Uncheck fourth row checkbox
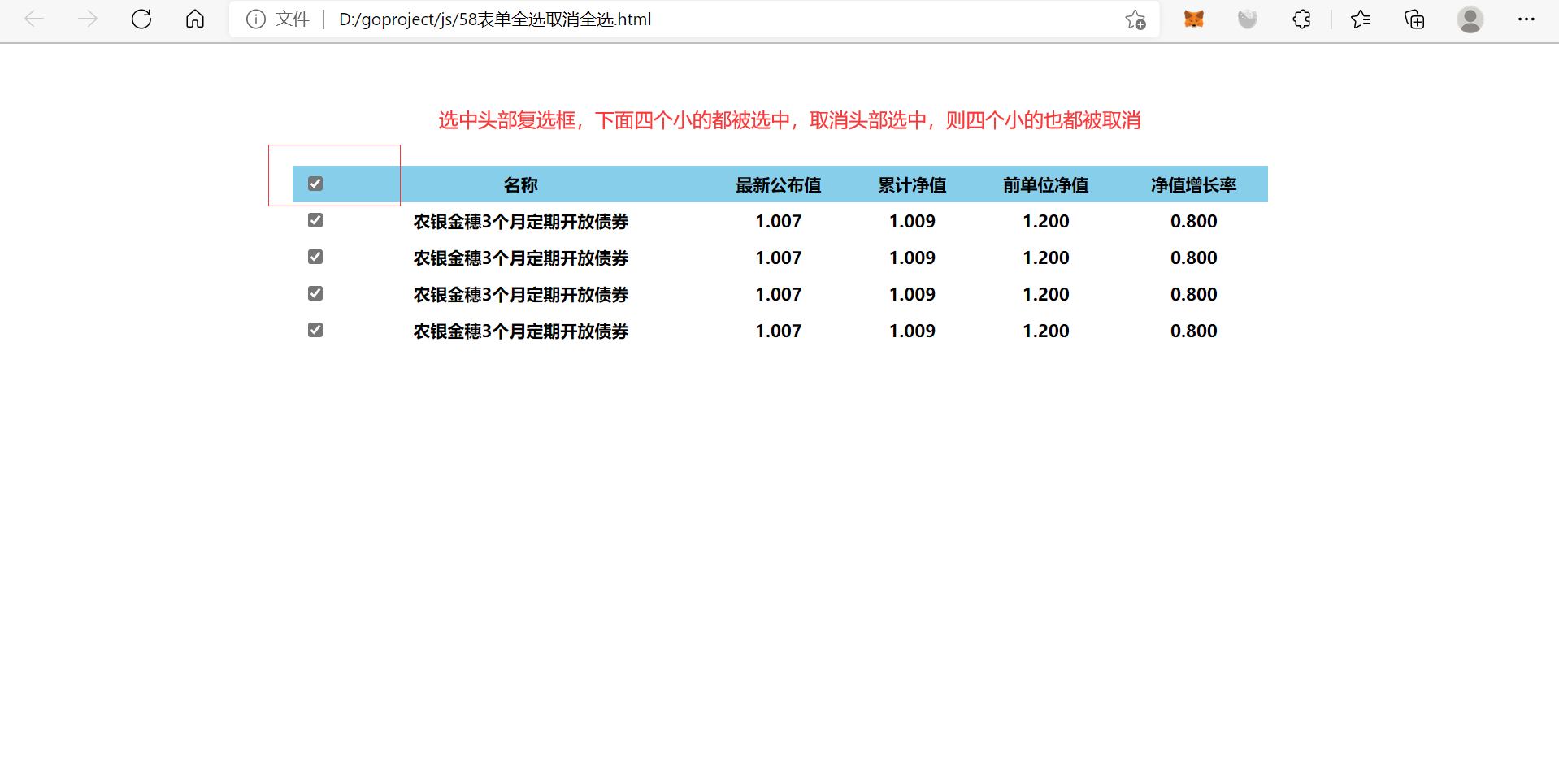1559x784 pixels. click(315, 330)
